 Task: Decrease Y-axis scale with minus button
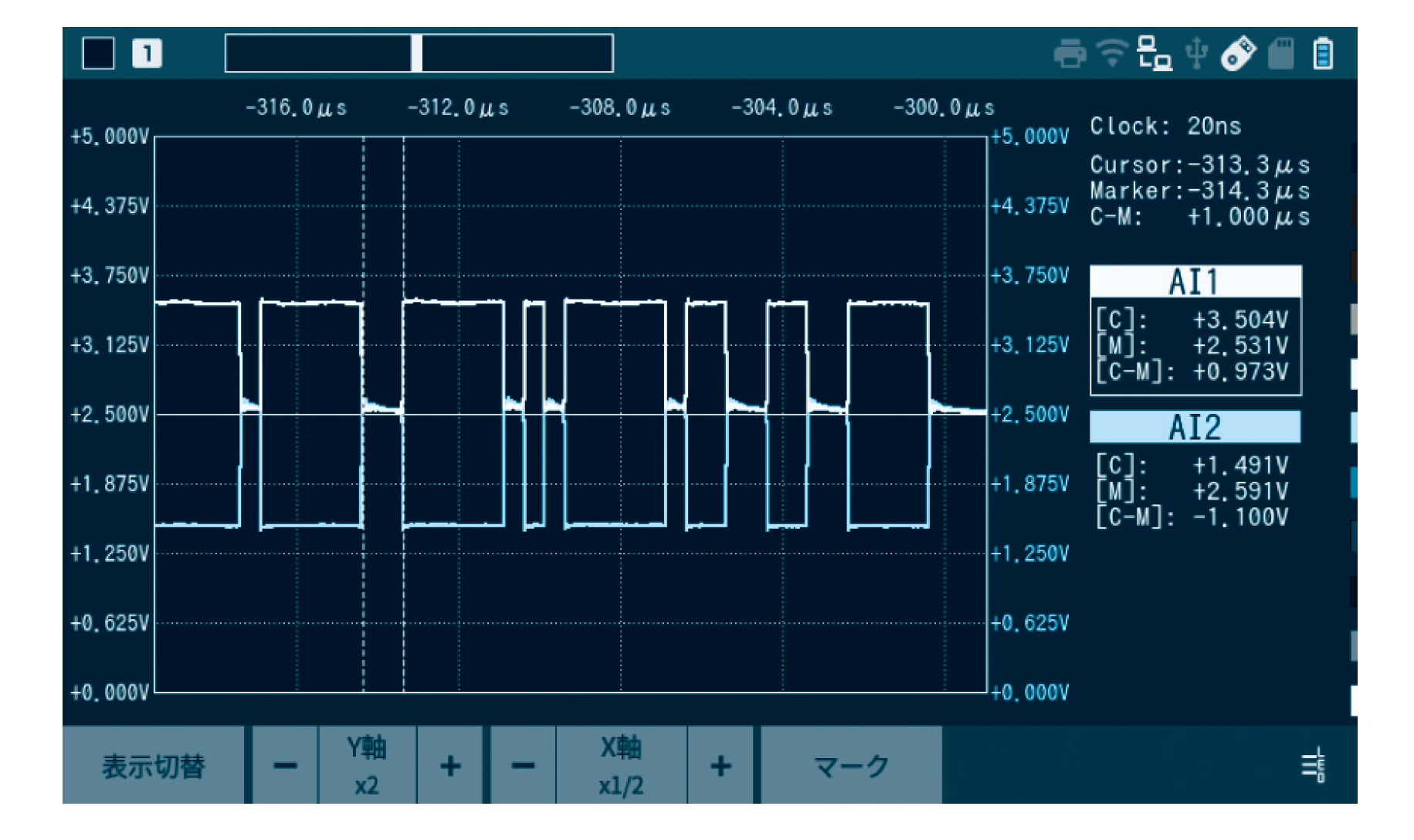point(285,765)
